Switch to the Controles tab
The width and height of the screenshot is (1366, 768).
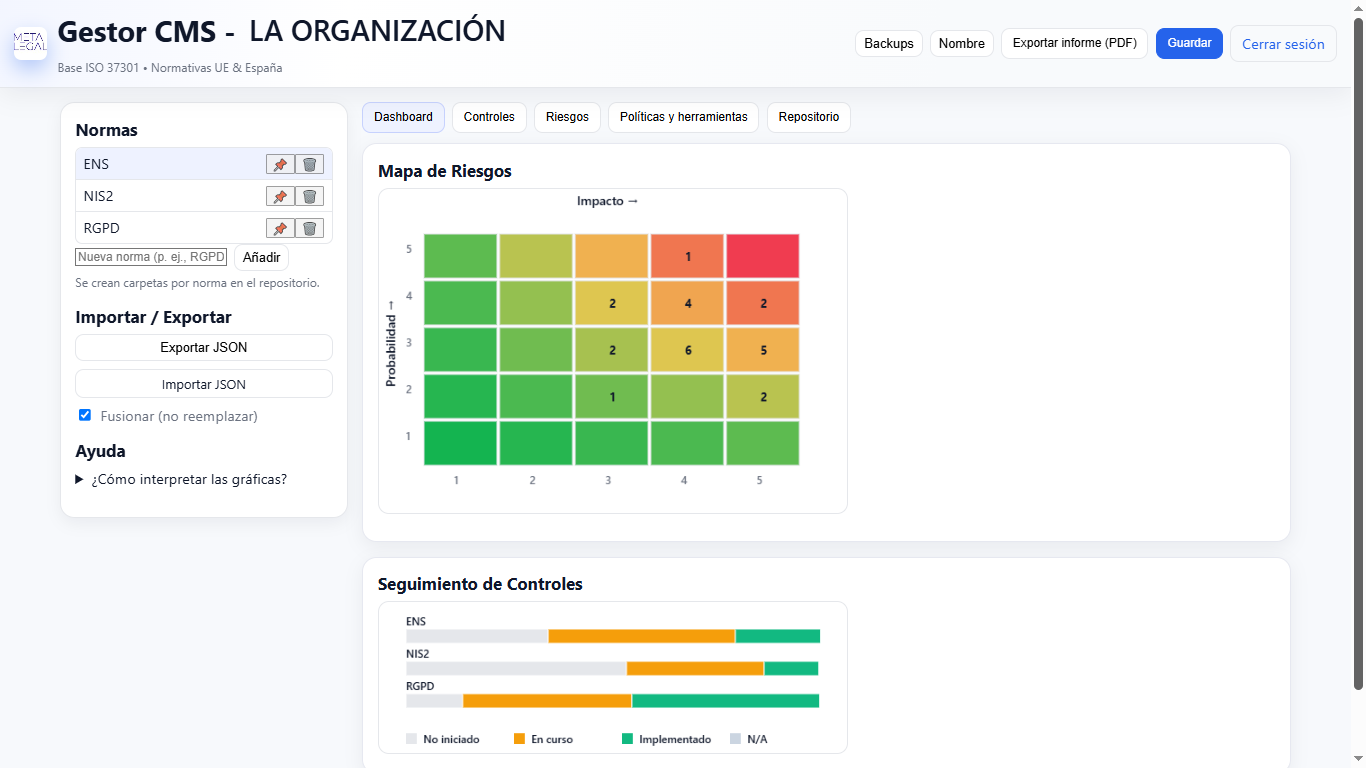click(x=489, y=117)
